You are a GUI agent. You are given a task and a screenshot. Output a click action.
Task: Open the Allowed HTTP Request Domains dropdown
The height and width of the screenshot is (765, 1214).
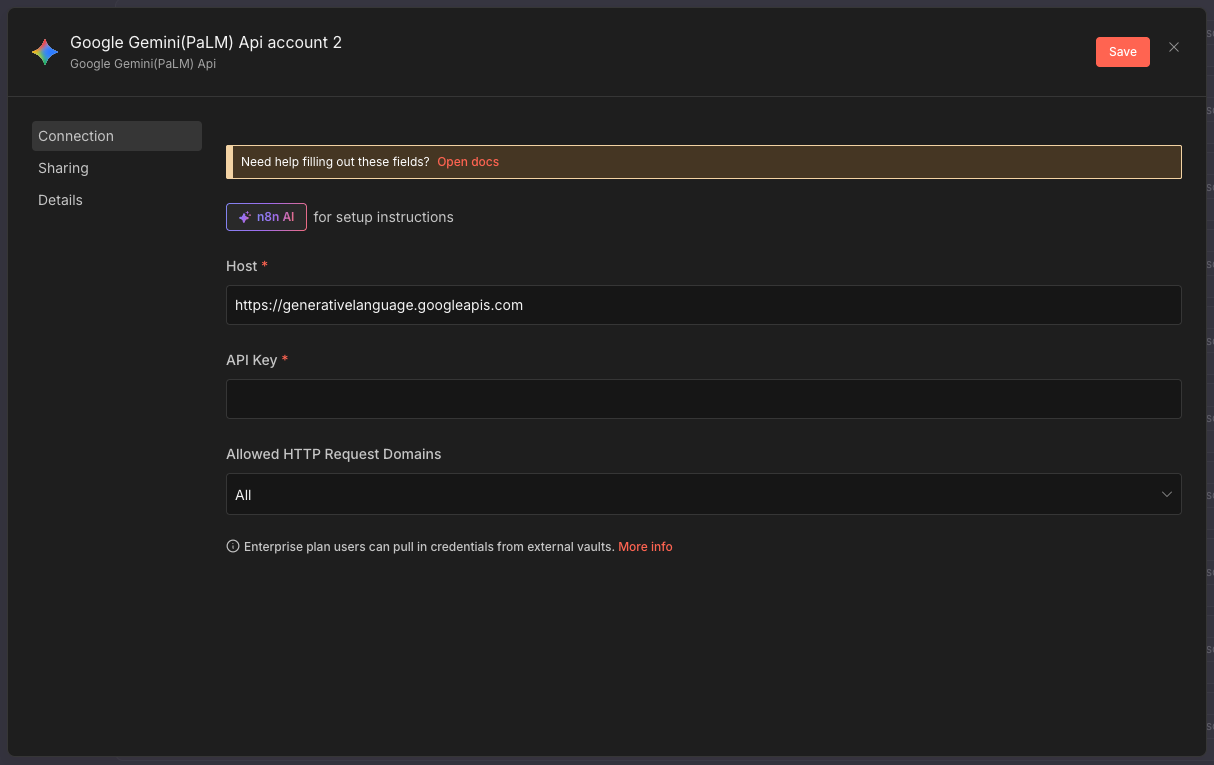[703, 493]
